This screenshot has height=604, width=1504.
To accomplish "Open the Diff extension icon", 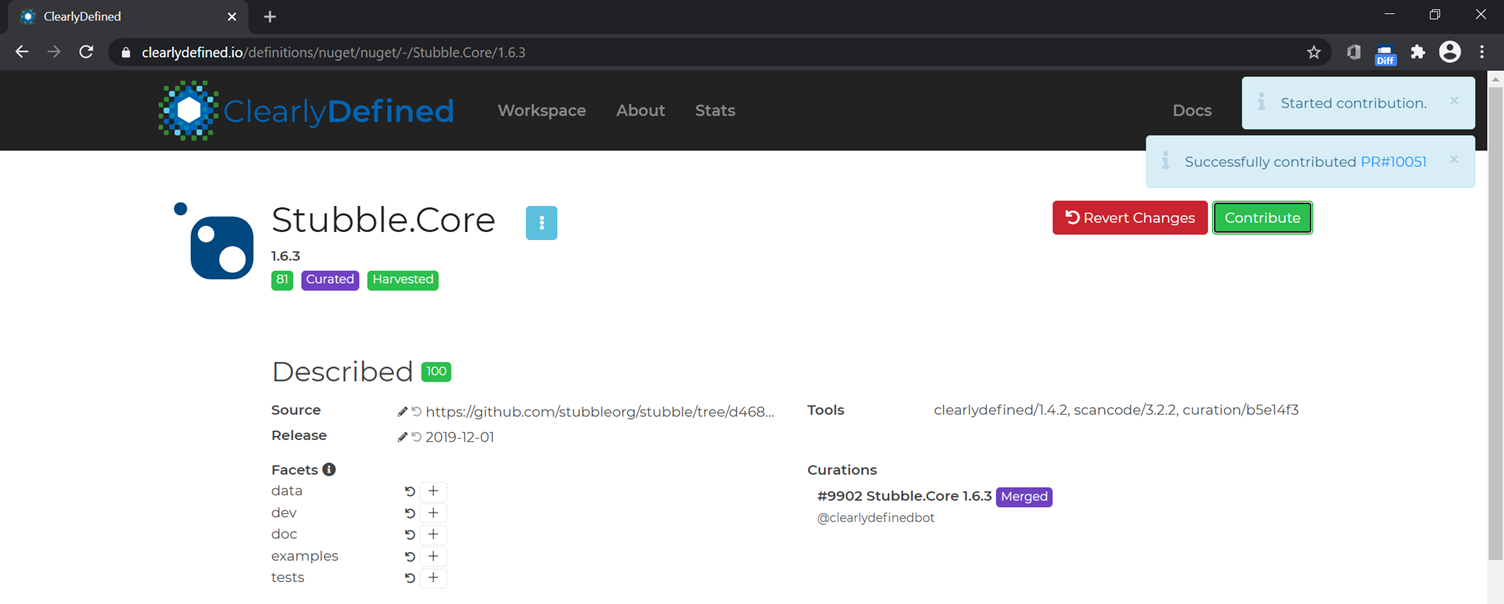I will (1385, 54).
